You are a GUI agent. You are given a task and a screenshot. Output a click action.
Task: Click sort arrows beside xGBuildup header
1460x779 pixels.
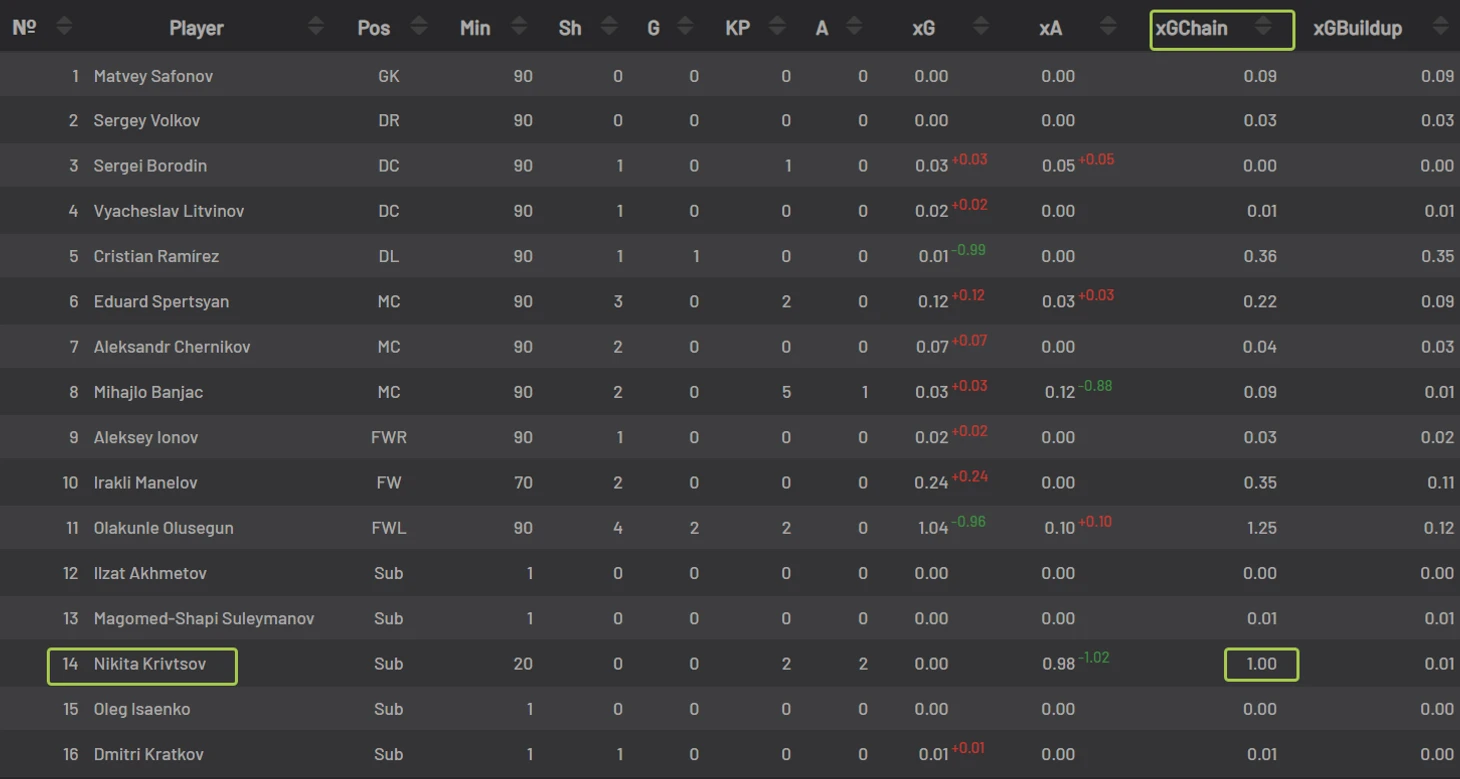click(x=1440, y=28)
